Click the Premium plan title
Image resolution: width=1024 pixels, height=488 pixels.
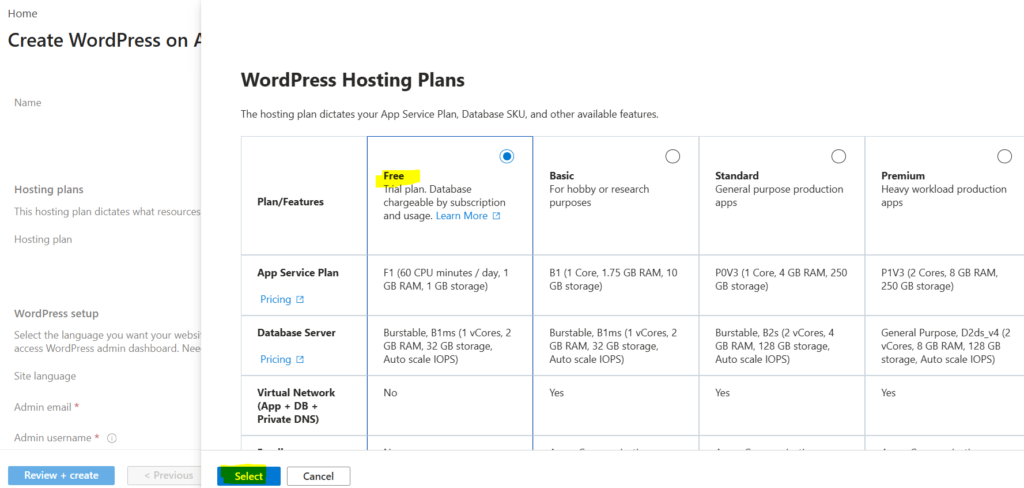tap(903, 176)
